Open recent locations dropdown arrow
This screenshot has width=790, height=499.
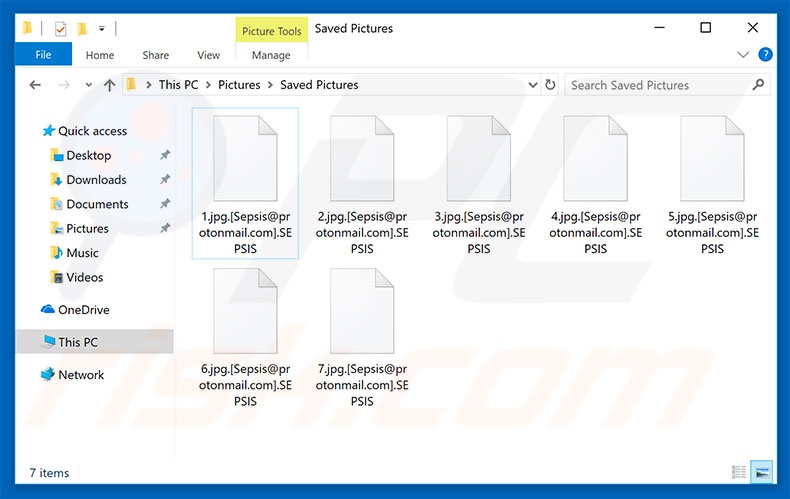coord(89,85)
